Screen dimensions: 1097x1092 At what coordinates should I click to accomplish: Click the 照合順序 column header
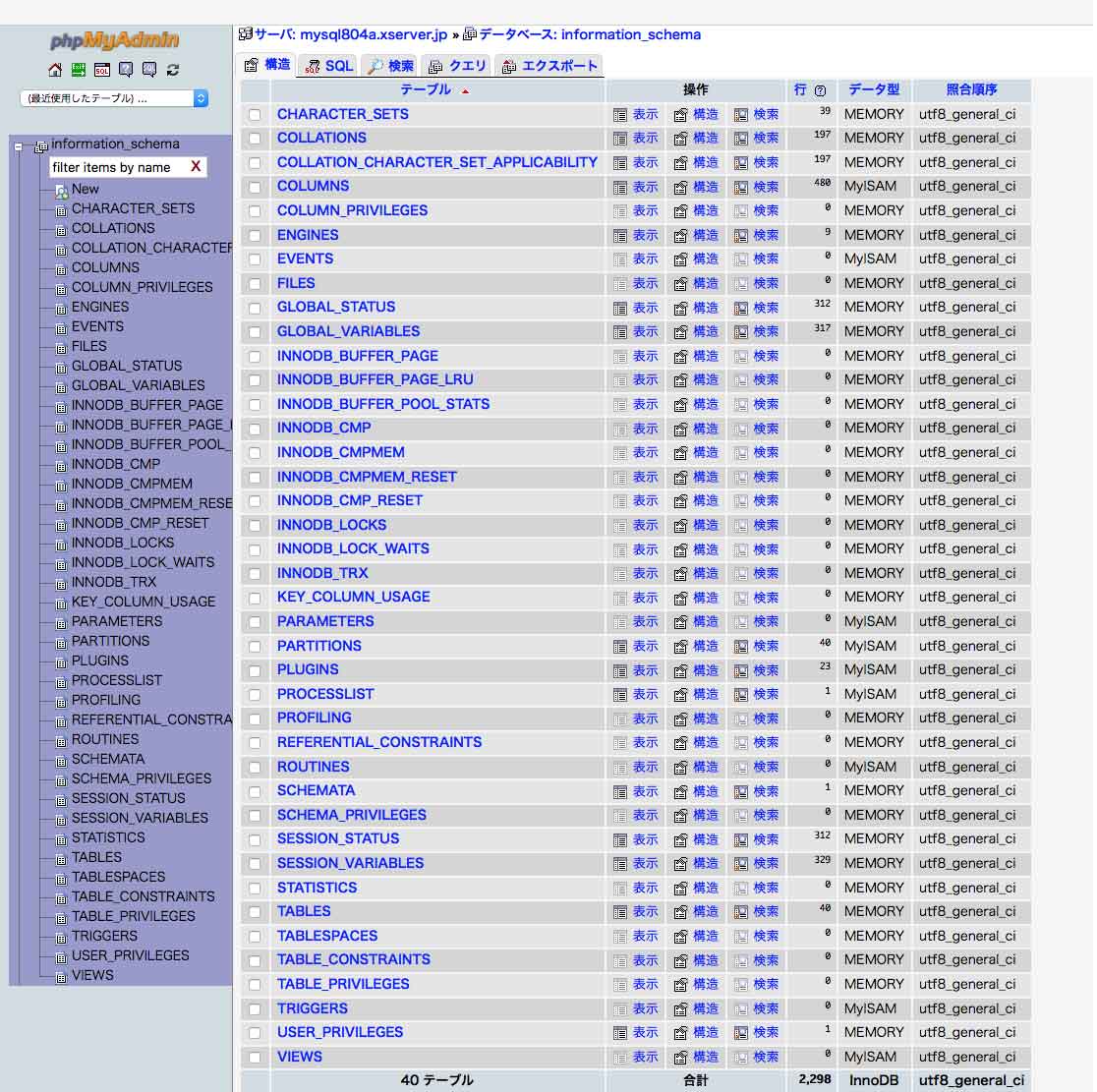tap(972, 89)
